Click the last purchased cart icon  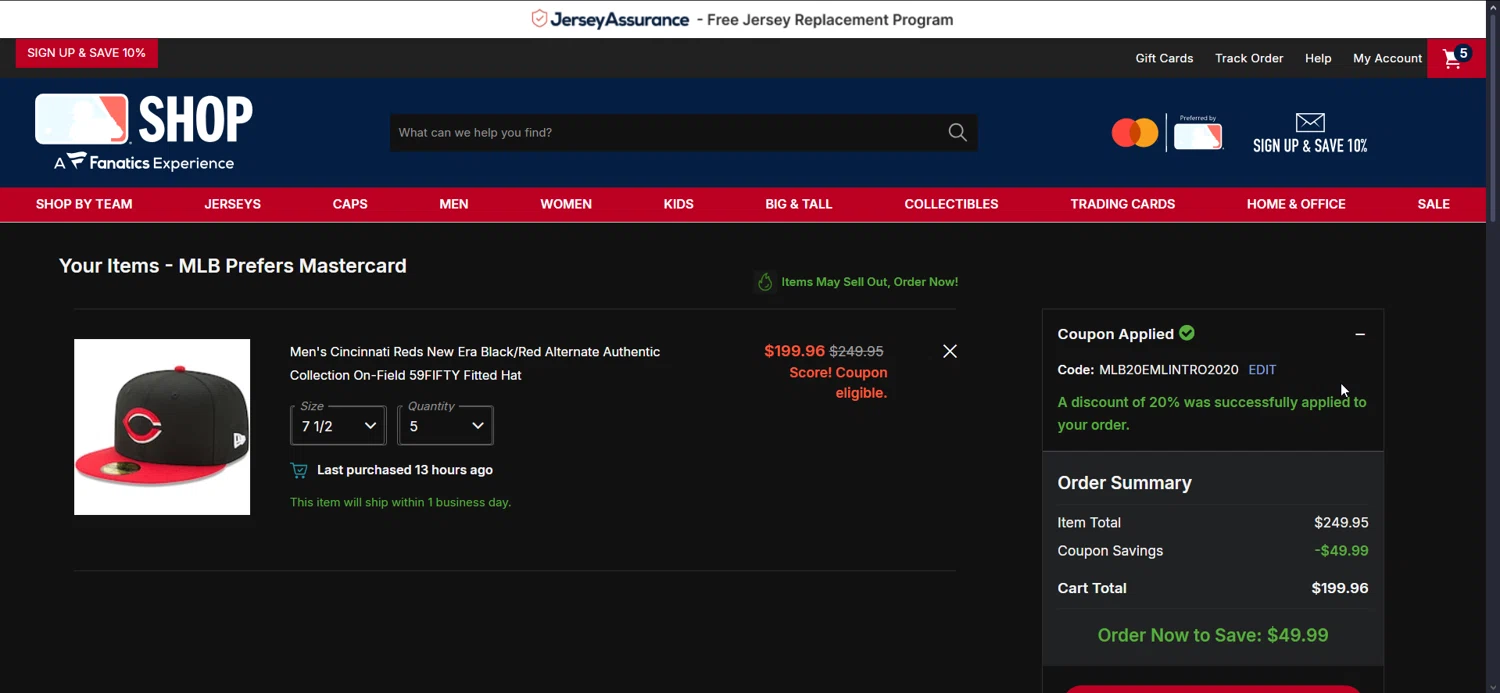point(299,470)
